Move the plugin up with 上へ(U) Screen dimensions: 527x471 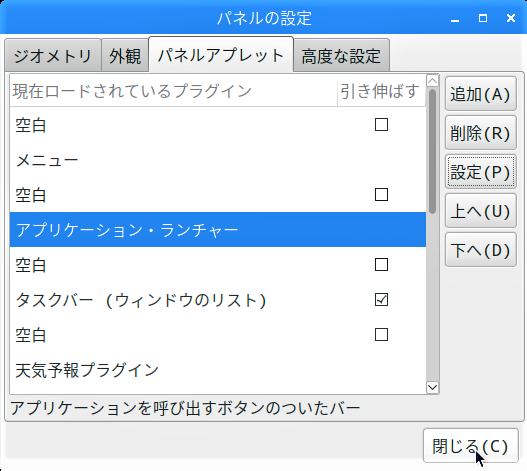[481, 211]
